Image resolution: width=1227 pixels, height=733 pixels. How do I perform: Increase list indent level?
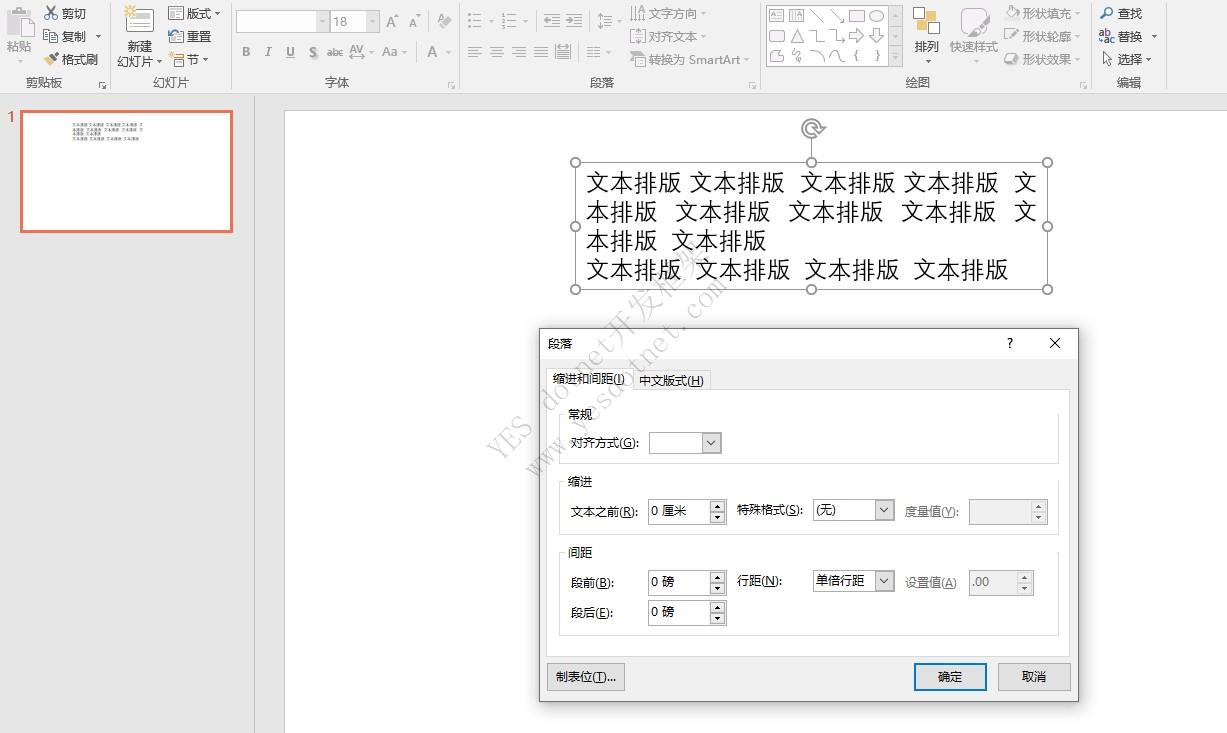tap(573, 21)
